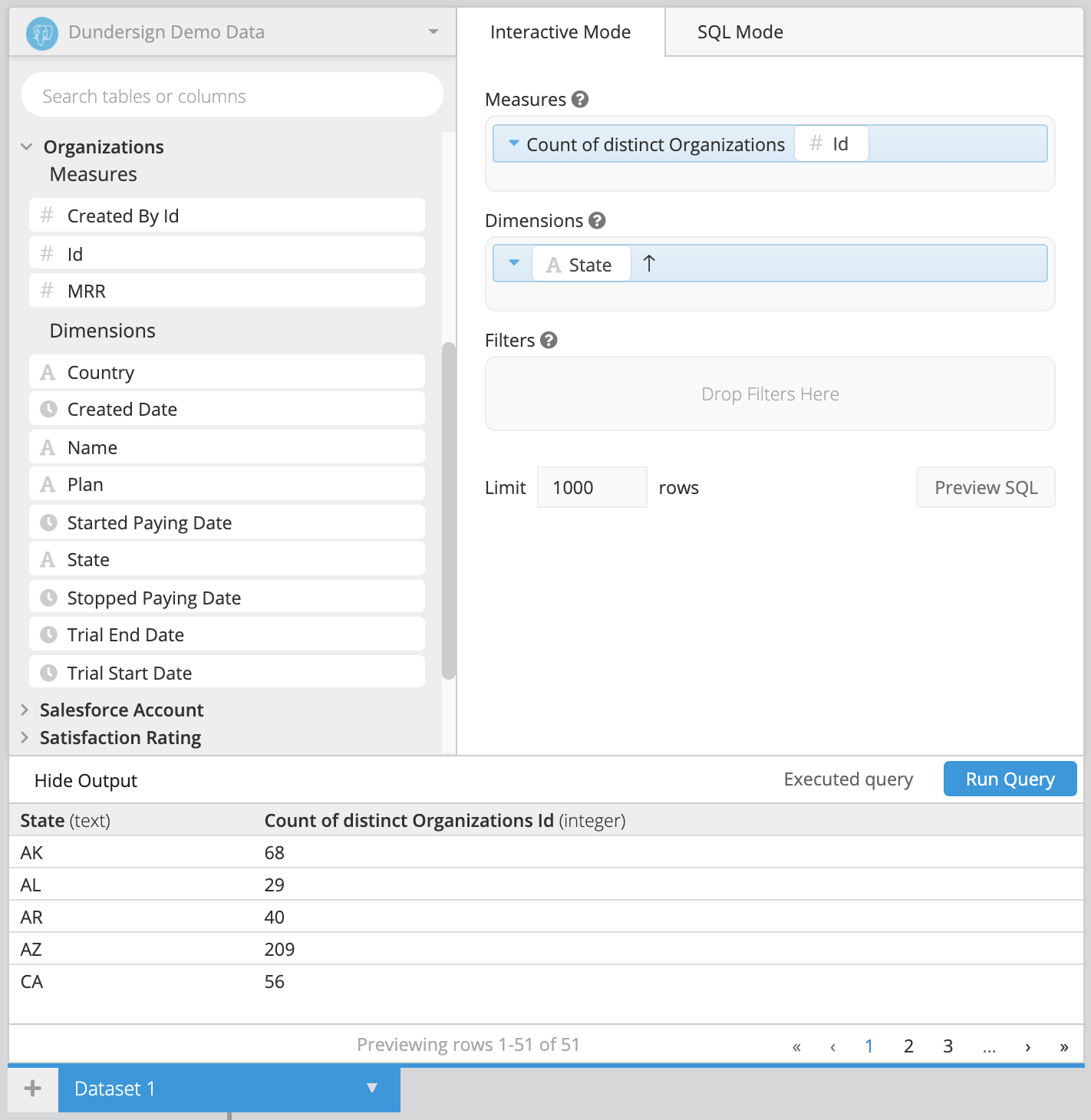Click Hide Output link
The height and width of the screenshot is (1120, 1091).
[86, 780]
